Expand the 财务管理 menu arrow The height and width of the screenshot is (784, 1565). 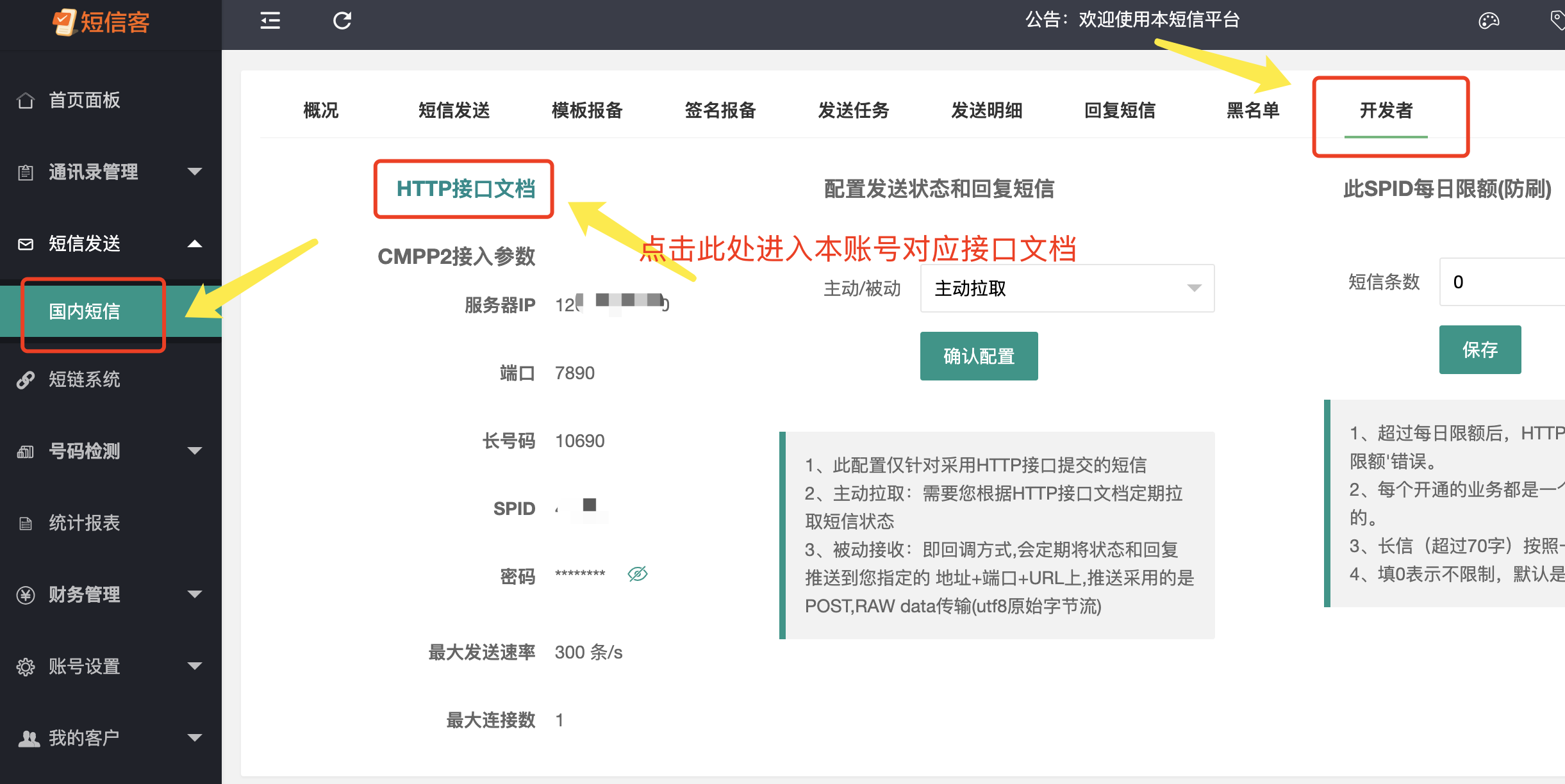[x=195, y=594]
